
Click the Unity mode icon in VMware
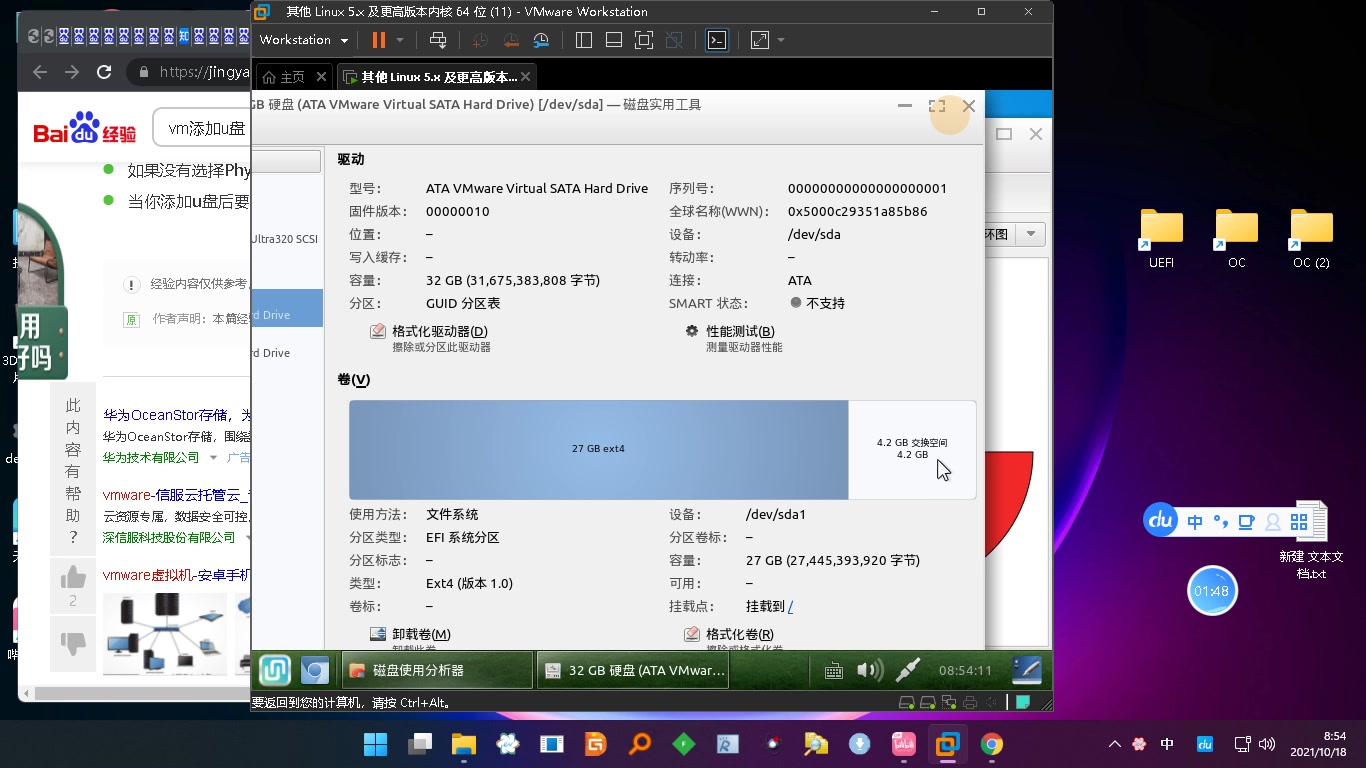pyautogui.click(x=674, y=40)
